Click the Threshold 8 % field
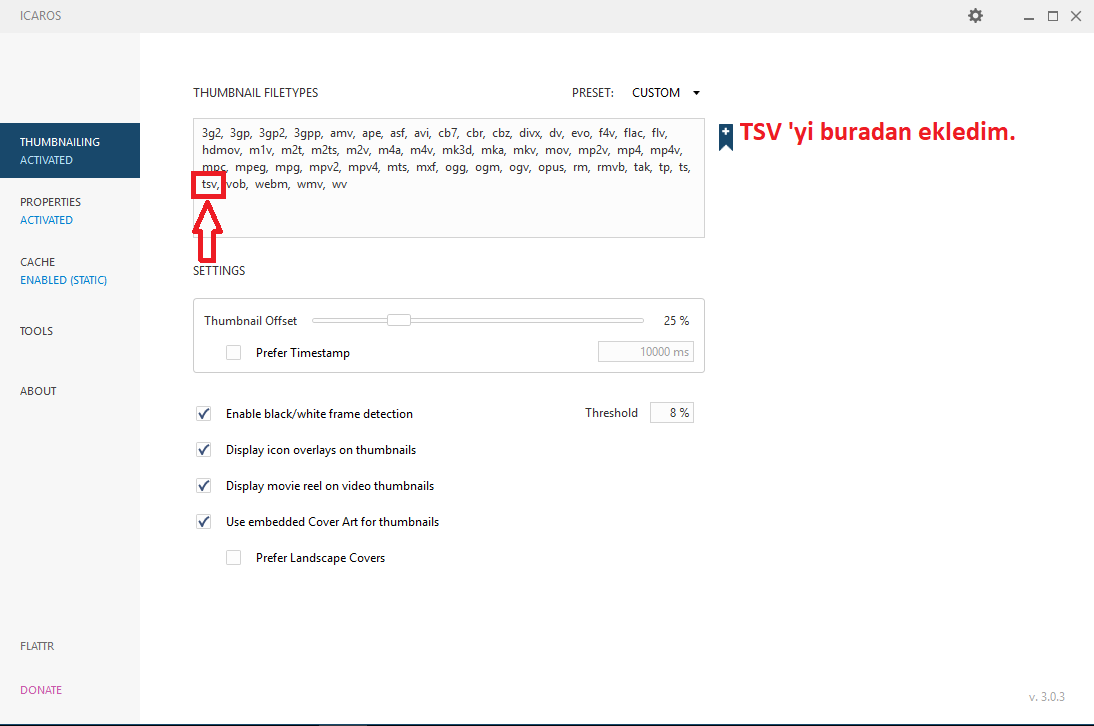Image resolution: width=1094 pixels, height=726 pixels. point(671,413)
